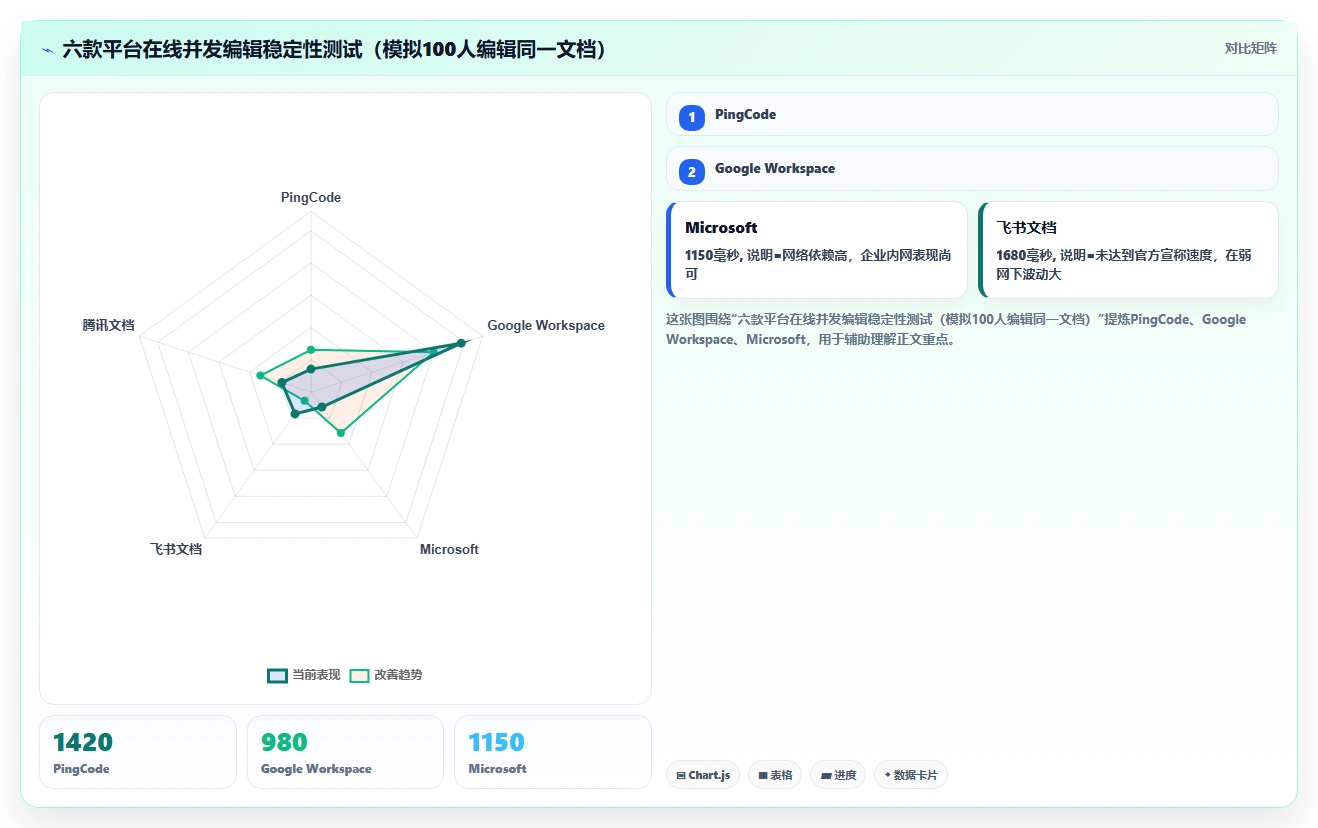Click the Microsoft radar axis label
The width and height of the screenshot is (1318, 828).
pos(449,550)
